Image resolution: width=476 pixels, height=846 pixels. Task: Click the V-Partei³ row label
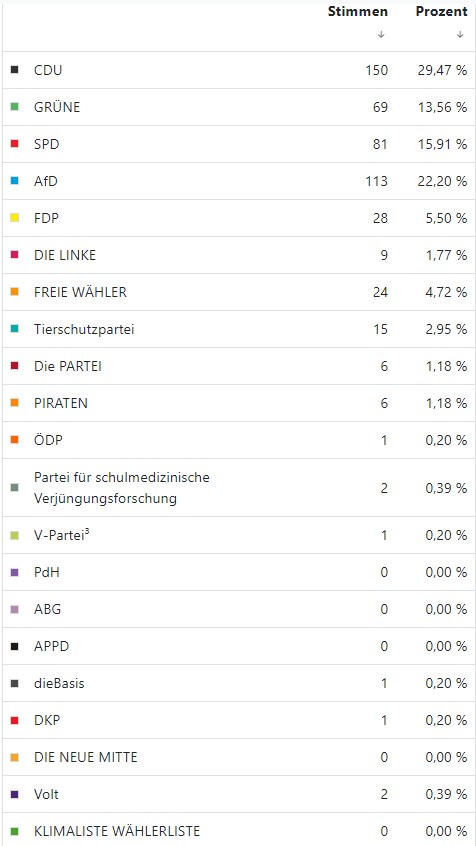62,535
